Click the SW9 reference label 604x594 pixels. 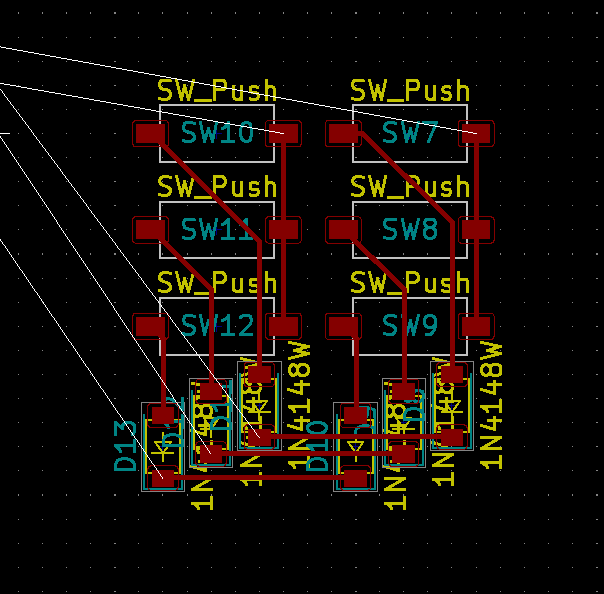(410, 325)
